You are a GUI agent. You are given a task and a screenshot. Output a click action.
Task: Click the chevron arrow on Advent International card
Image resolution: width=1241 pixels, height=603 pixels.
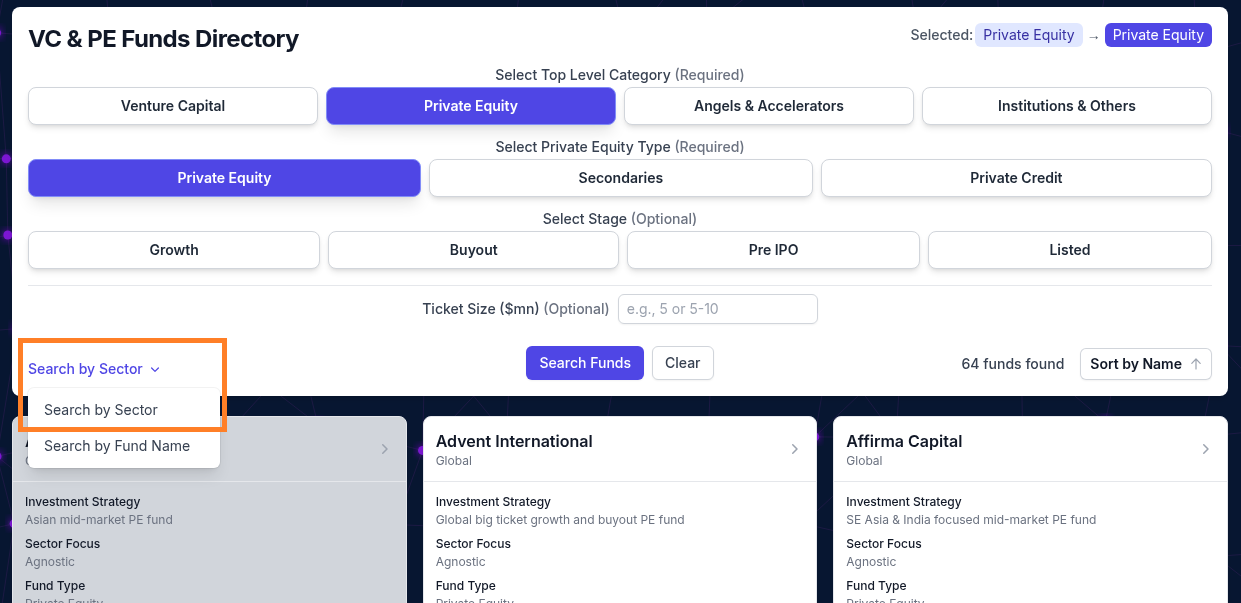click(x=795, y=449)
